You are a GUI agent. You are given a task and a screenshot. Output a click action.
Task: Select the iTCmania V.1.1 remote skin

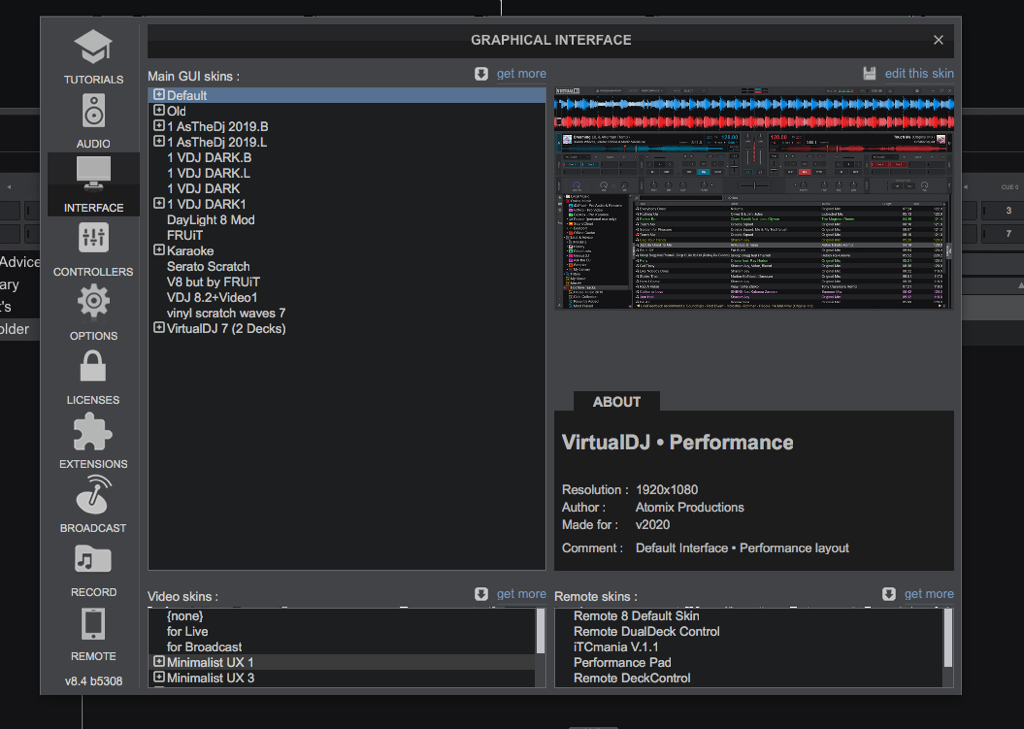point(616,647)
